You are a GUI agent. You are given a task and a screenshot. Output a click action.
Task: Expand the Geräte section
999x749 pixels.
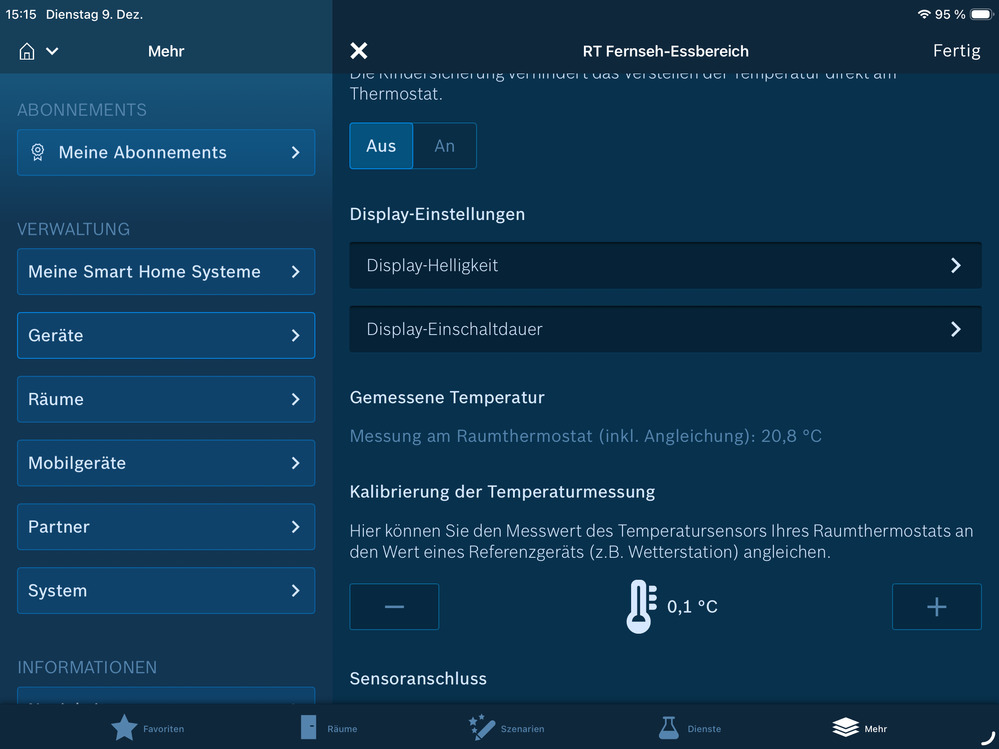166,335
